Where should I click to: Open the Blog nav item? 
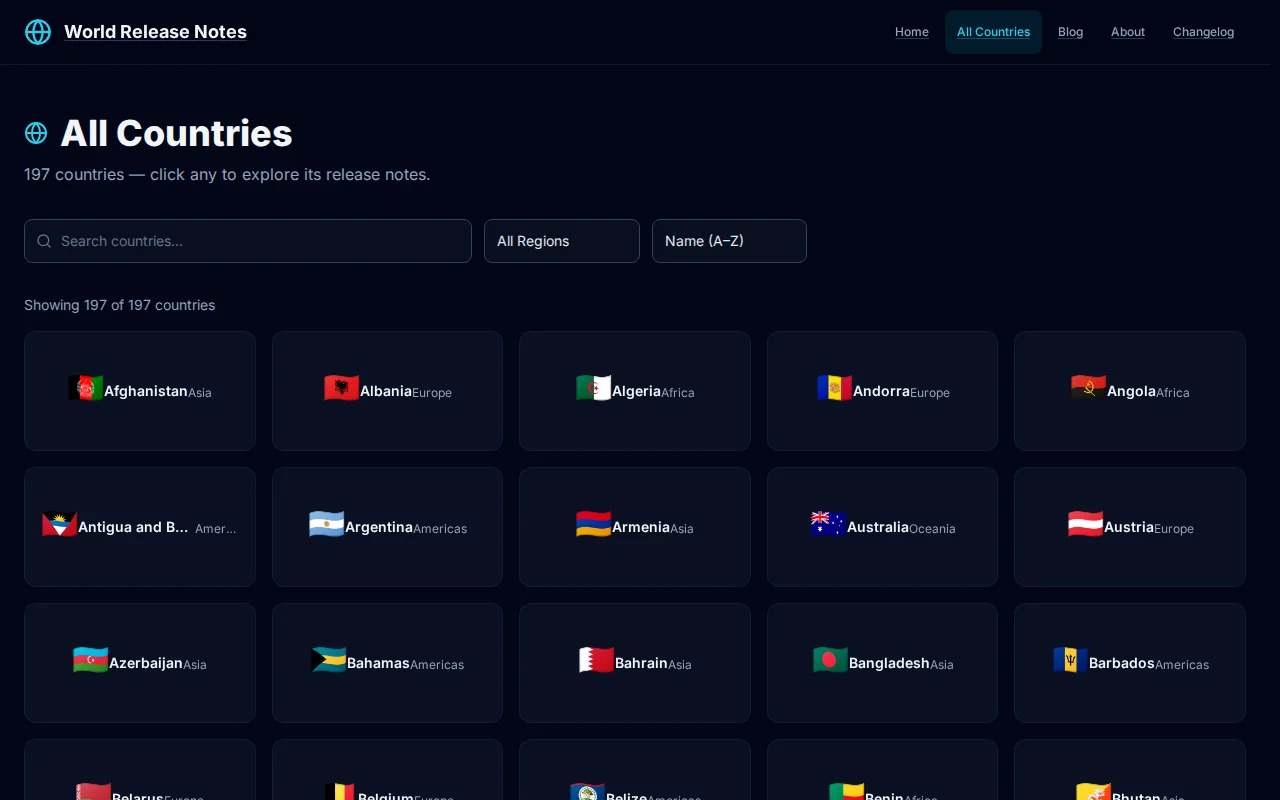pyautogui.click(x=1071, y=32)
